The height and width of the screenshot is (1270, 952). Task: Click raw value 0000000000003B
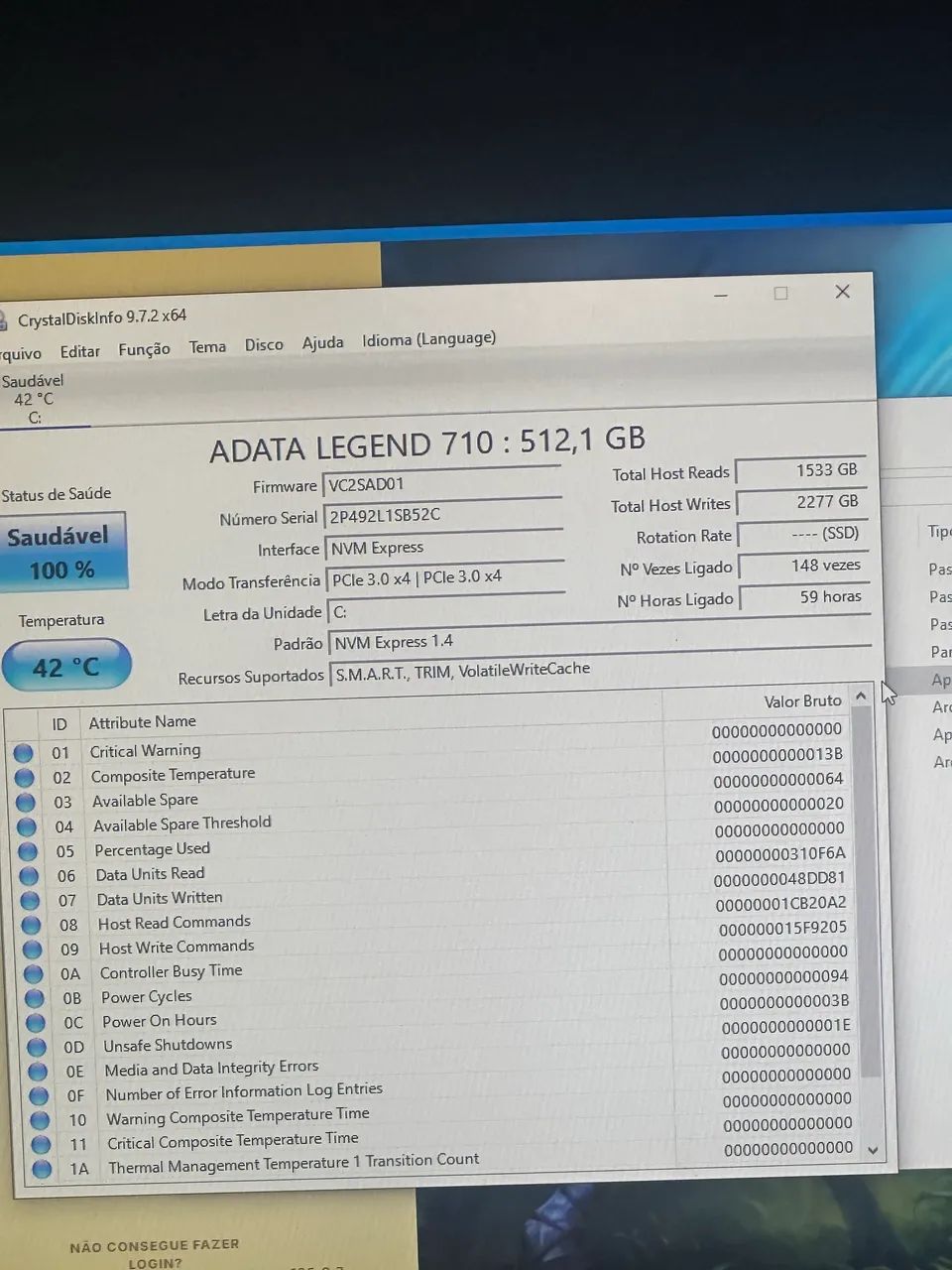tap(784, 1001)
